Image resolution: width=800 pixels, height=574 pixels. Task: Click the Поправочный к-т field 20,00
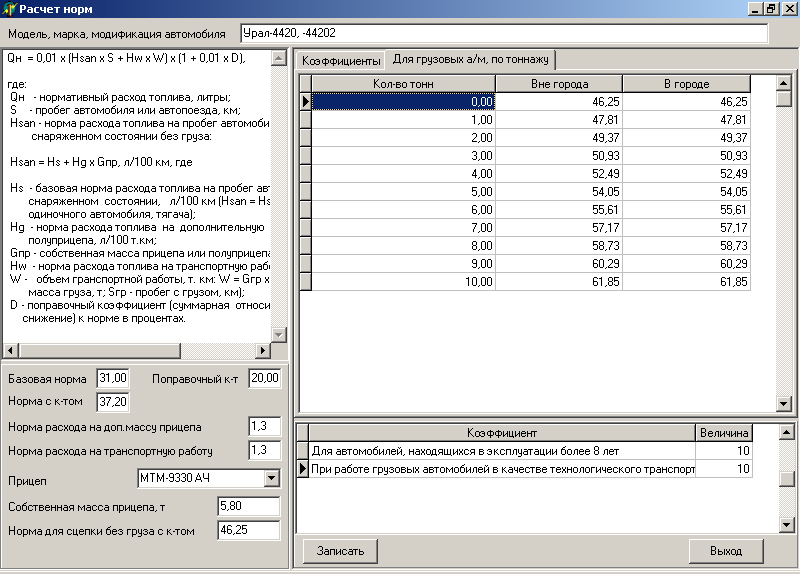(x=265, y=378)
